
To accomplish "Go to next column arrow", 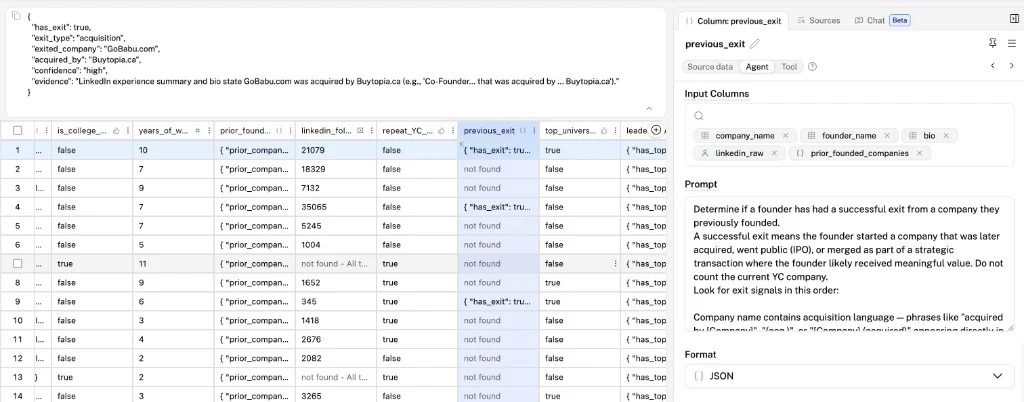I will (x=1012, y=66).
